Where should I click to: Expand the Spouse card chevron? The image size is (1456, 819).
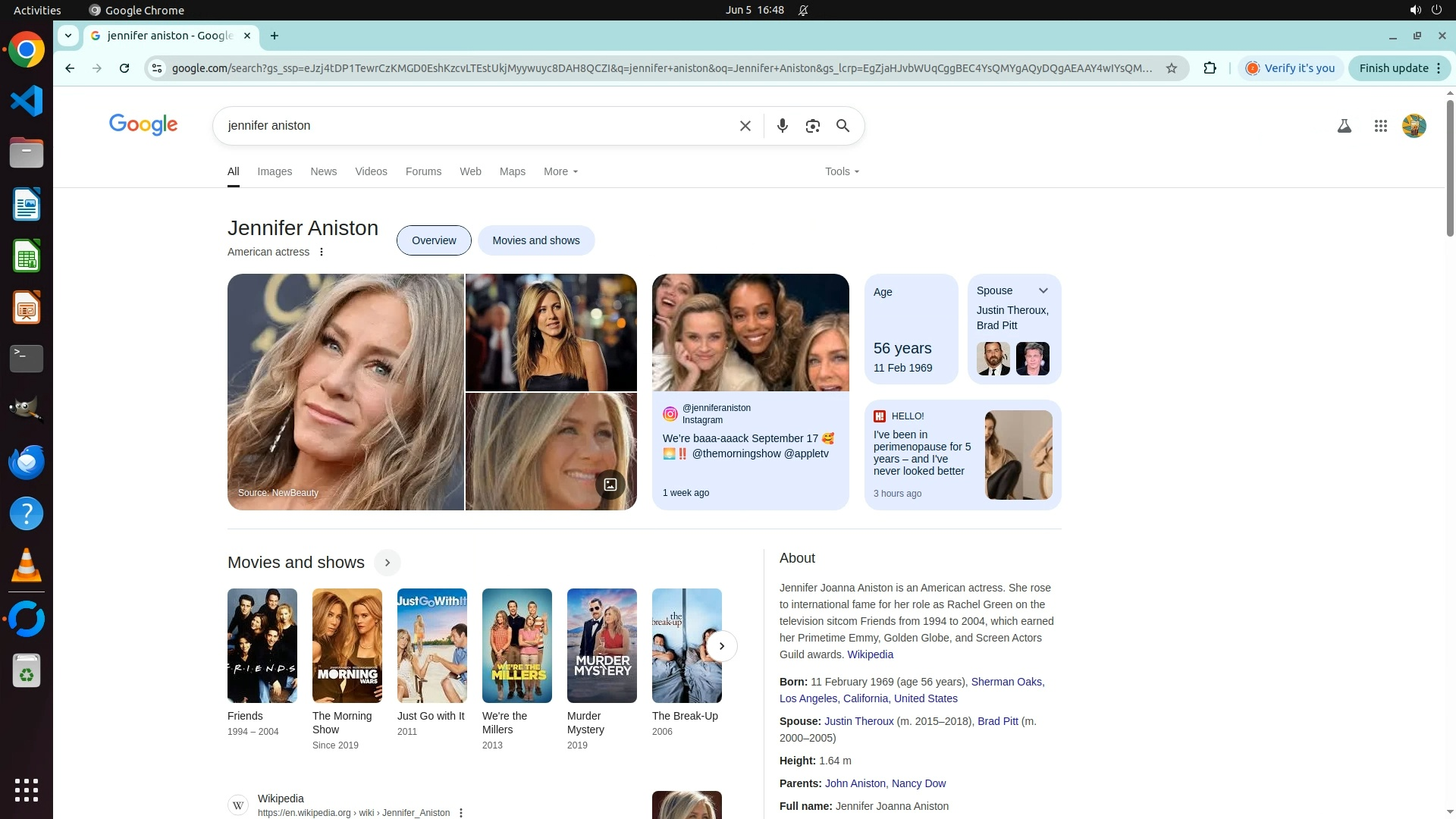click(1043, 290)
